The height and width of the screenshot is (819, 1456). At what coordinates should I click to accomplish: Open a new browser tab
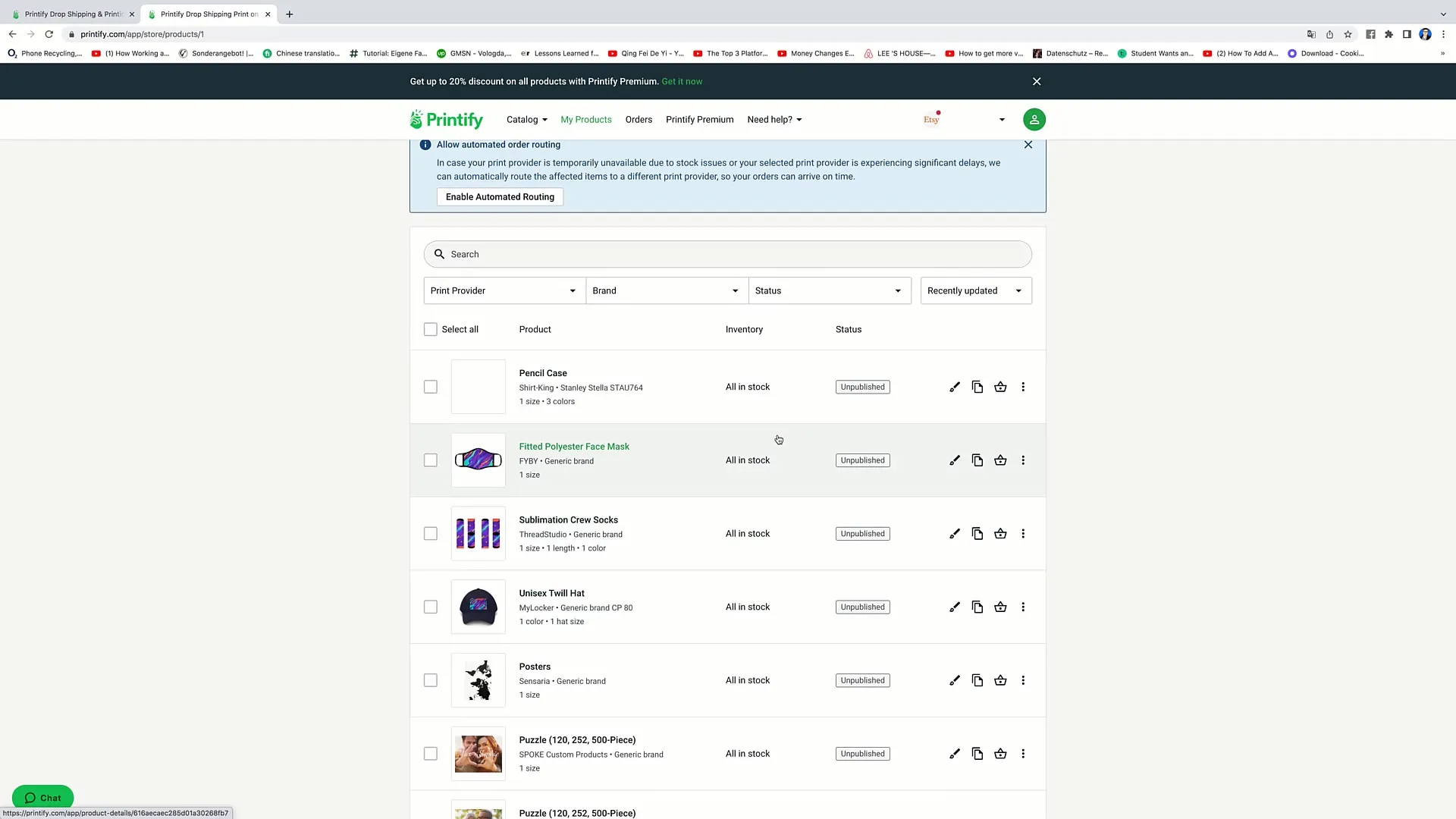[x=289, y=14]
